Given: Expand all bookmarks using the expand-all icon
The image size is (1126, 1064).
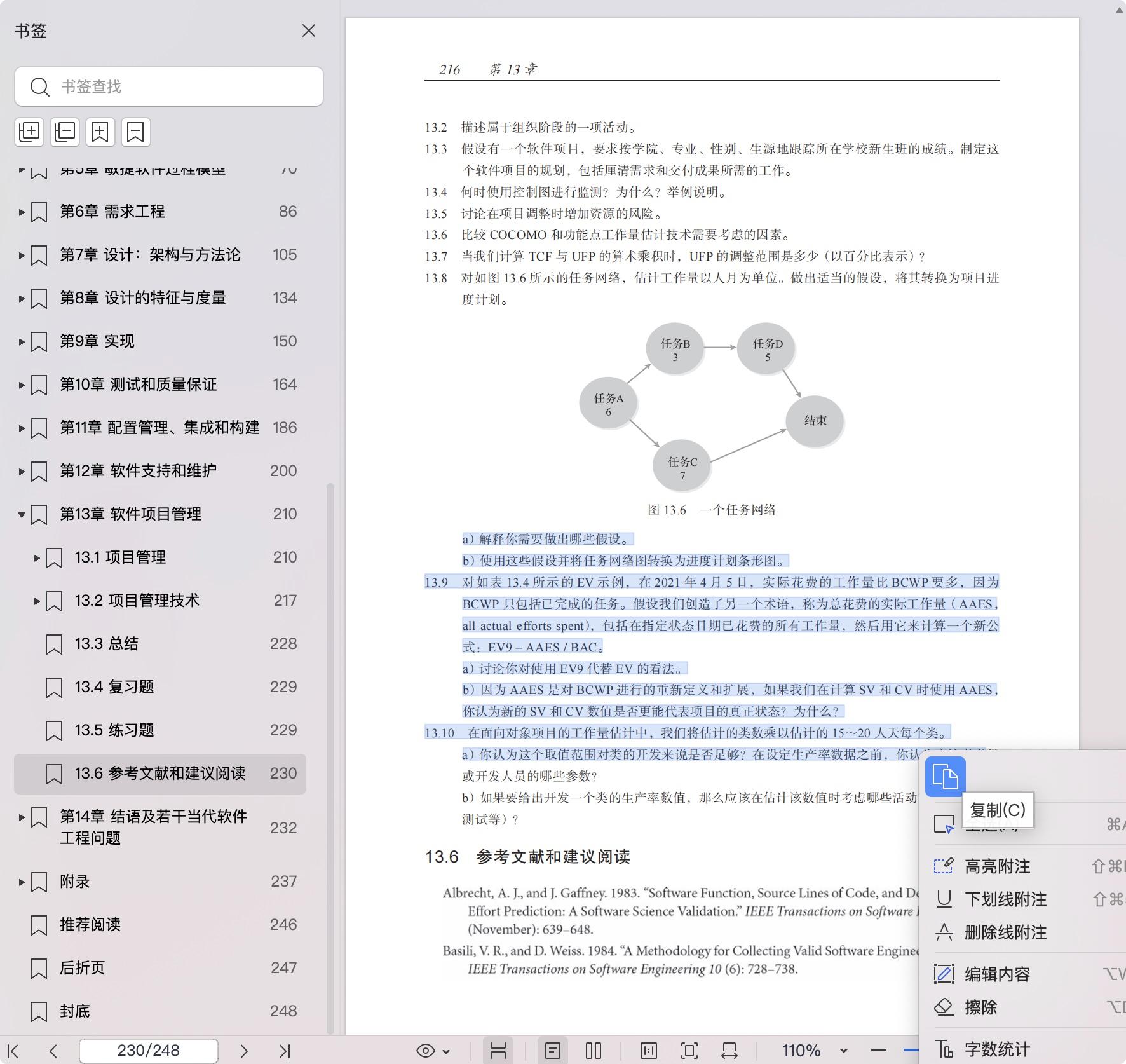Looking at the screenshot, I should tap(29, 132).
